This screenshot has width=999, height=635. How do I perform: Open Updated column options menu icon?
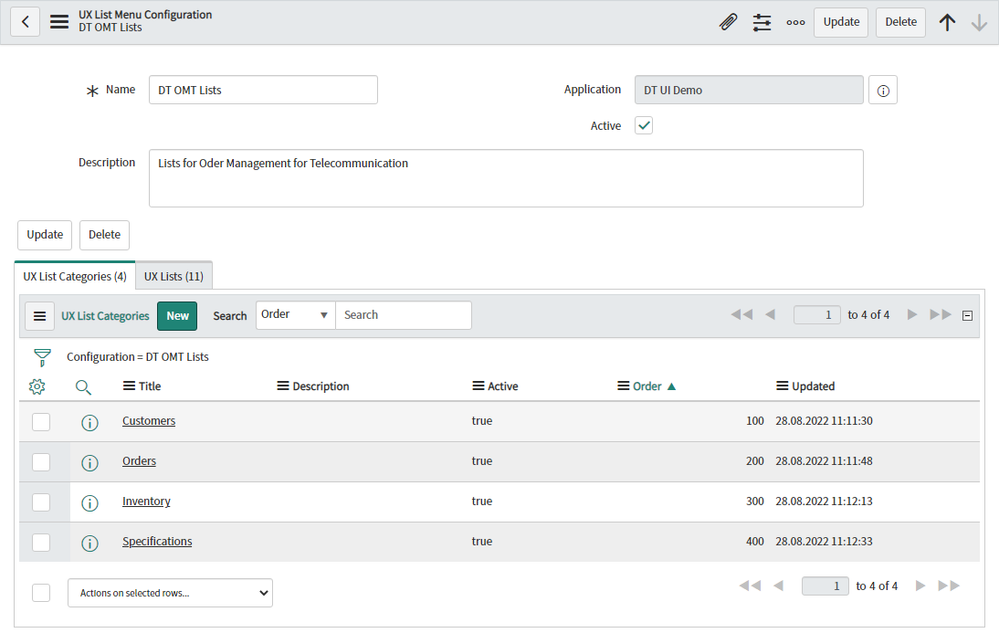[x=782, y=386]
